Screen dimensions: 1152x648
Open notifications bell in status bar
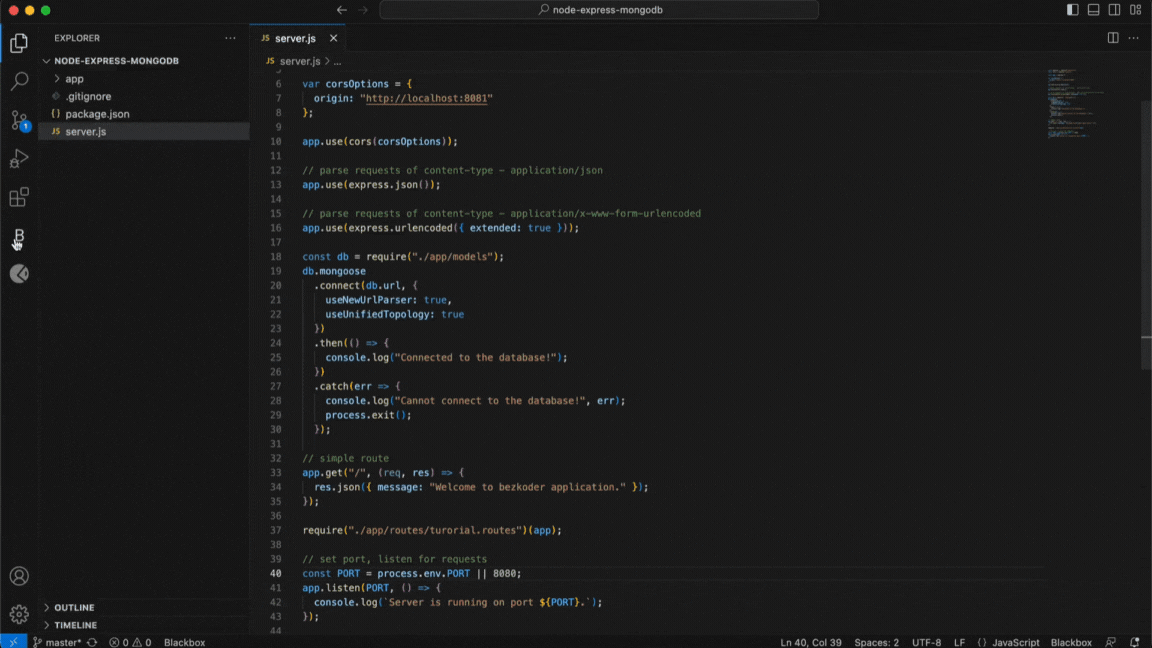[x=1134, y=642]
